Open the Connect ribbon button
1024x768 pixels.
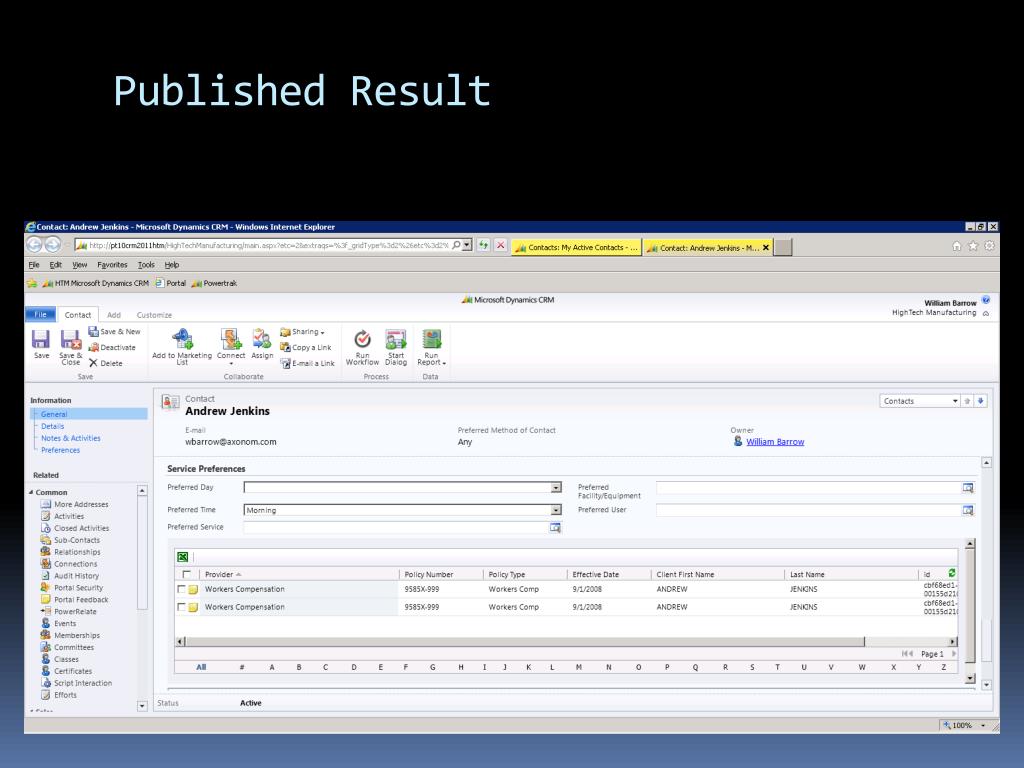click(231, 347)
